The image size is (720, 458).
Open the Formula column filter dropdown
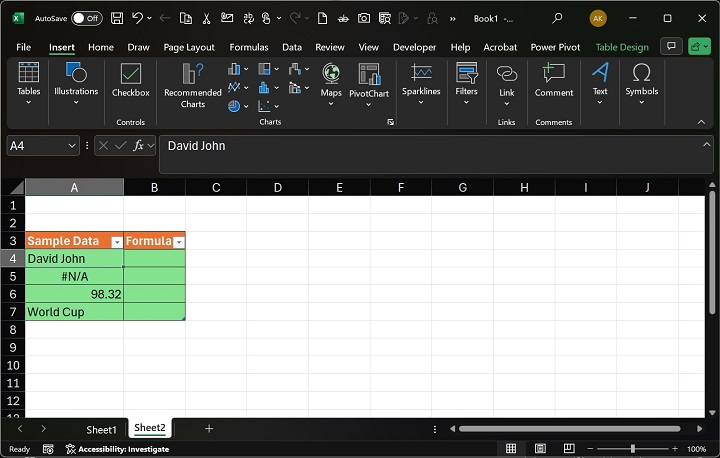pyautogui.click(x=179, y=242)
